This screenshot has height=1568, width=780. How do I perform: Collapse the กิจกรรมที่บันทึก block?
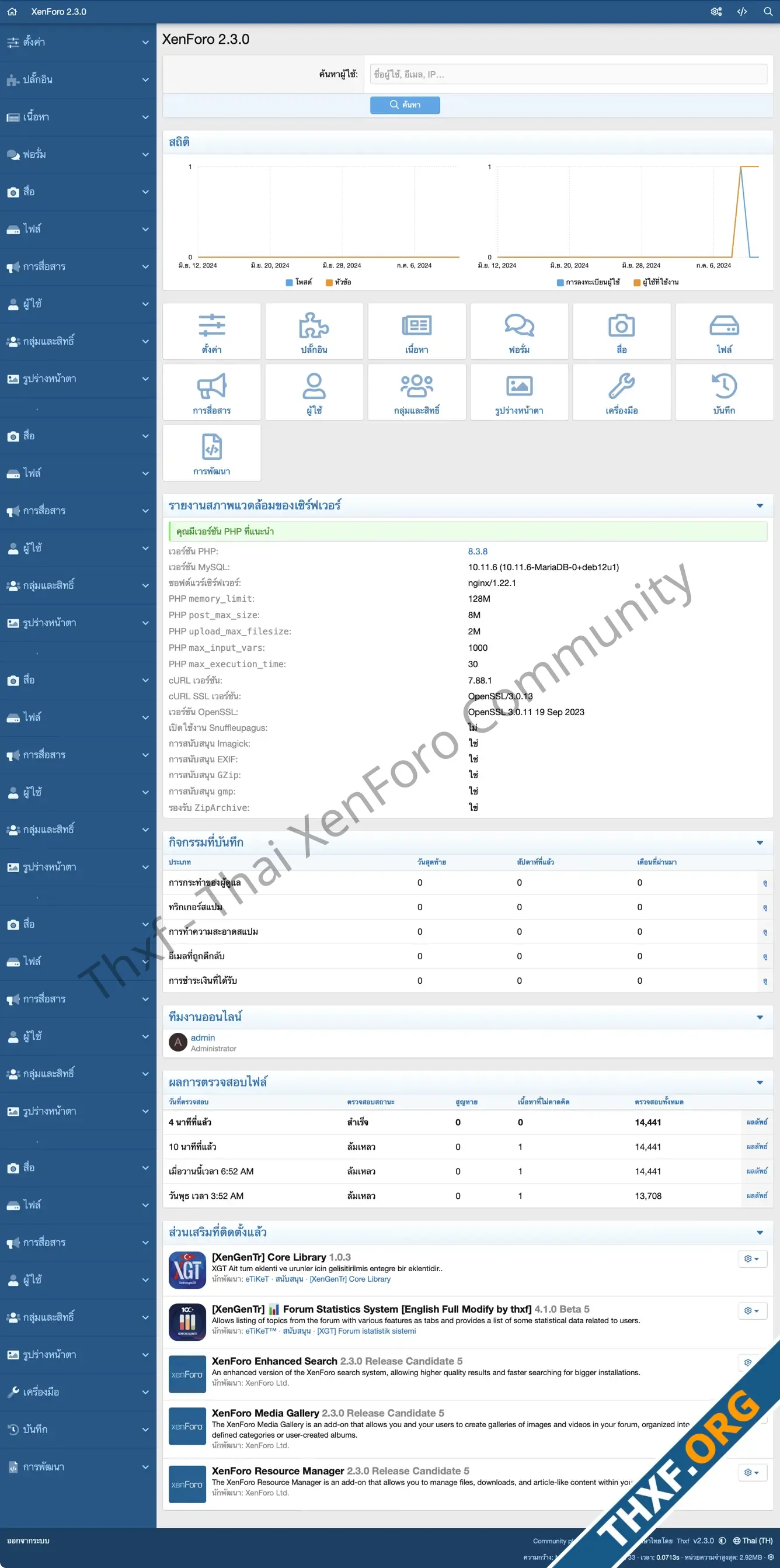[x=760, y=842]
